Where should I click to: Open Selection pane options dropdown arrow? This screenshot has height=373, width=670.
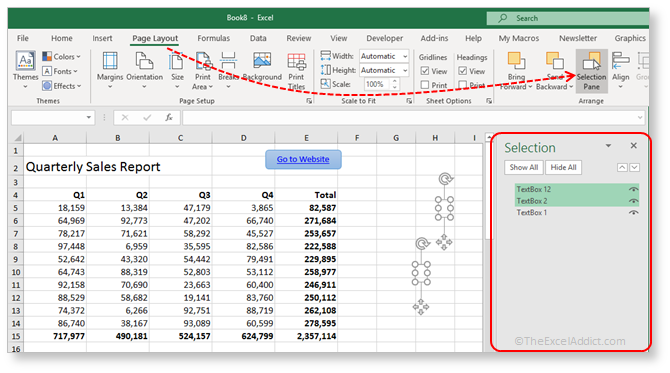click(608, 146)
